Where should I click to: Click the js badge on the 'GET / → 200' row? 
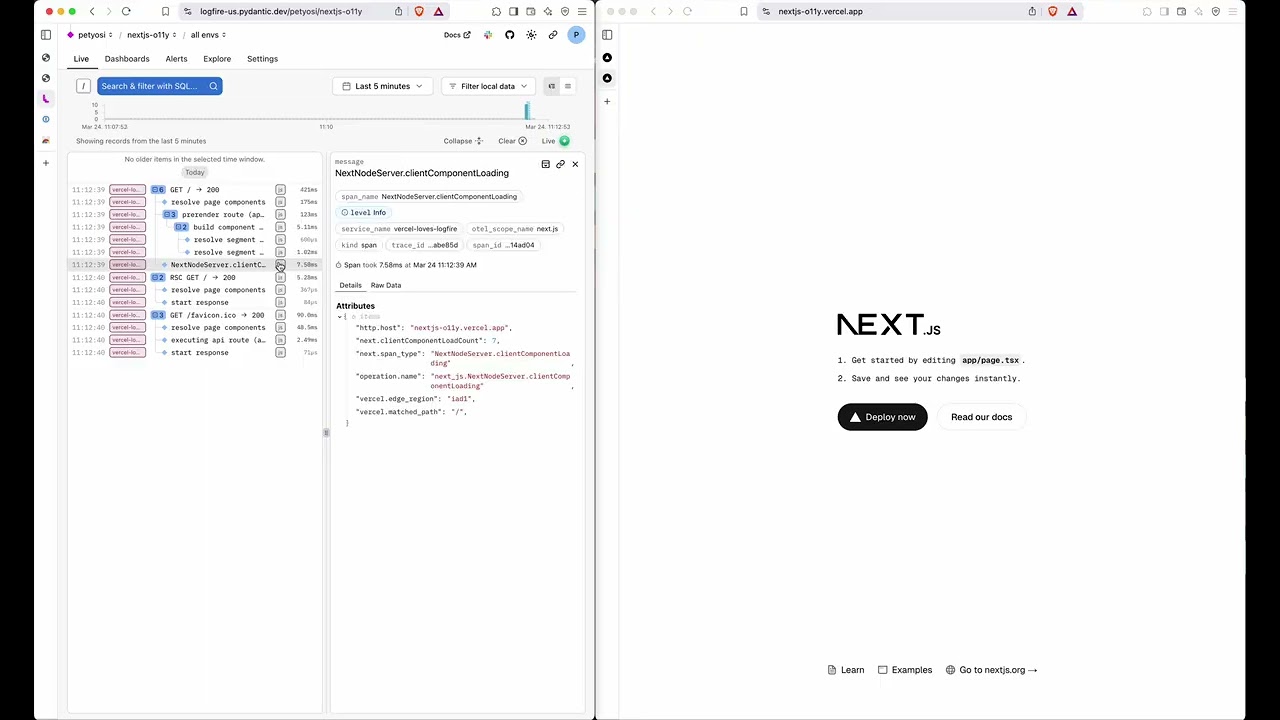(x=280, y=189)
